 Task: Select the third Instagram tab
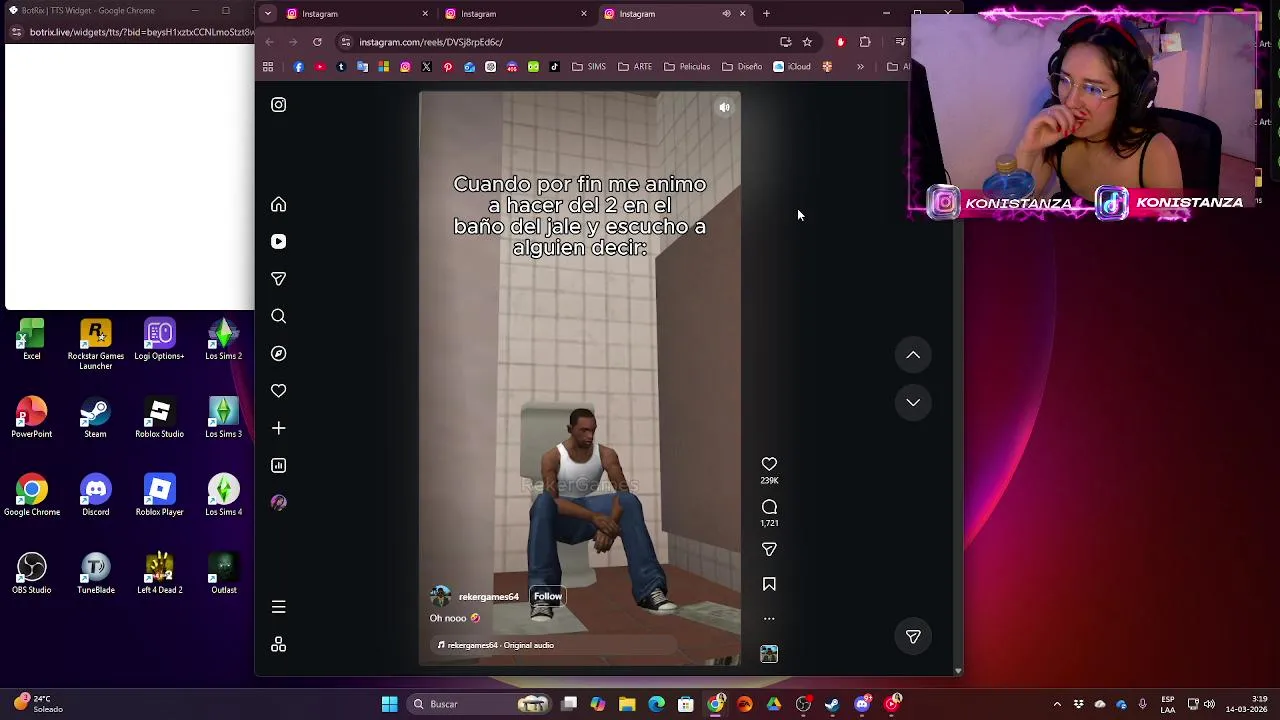tap(673, 14)
